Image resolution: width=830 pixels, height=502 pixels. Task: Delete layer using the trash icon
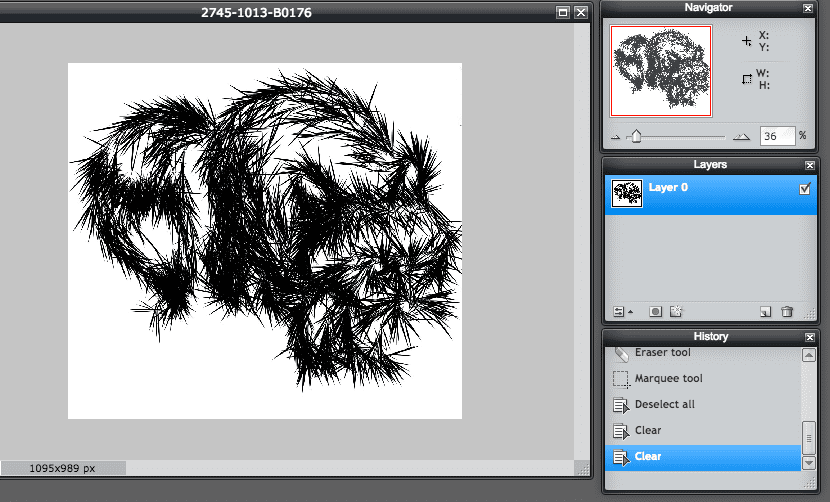click(x=787, y=312)
